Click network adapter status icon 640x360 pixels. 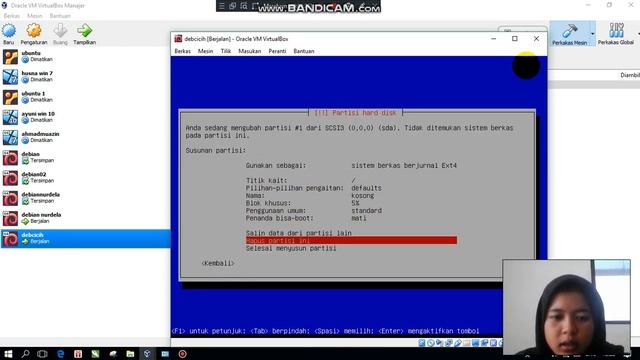click(449, 343)
